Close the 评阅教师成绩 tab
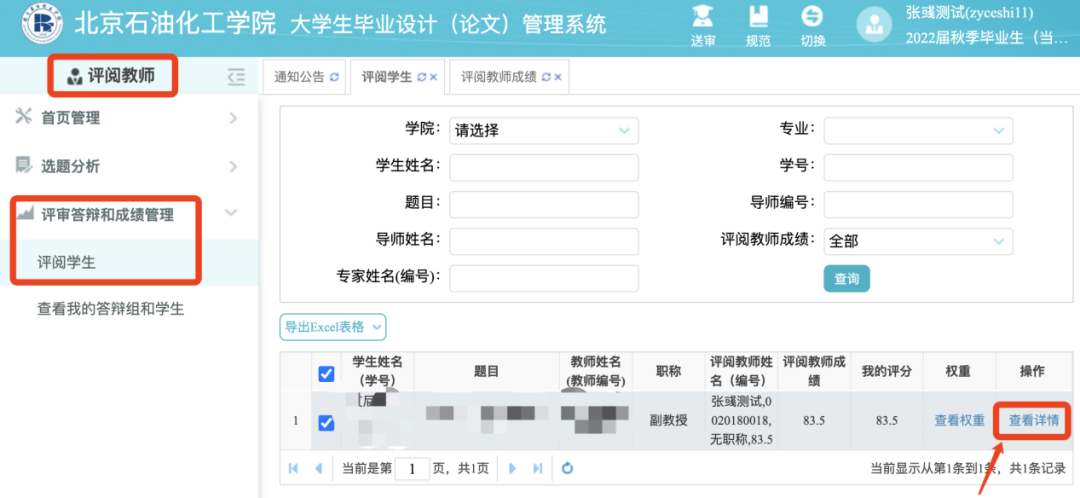 click(558, 77)
